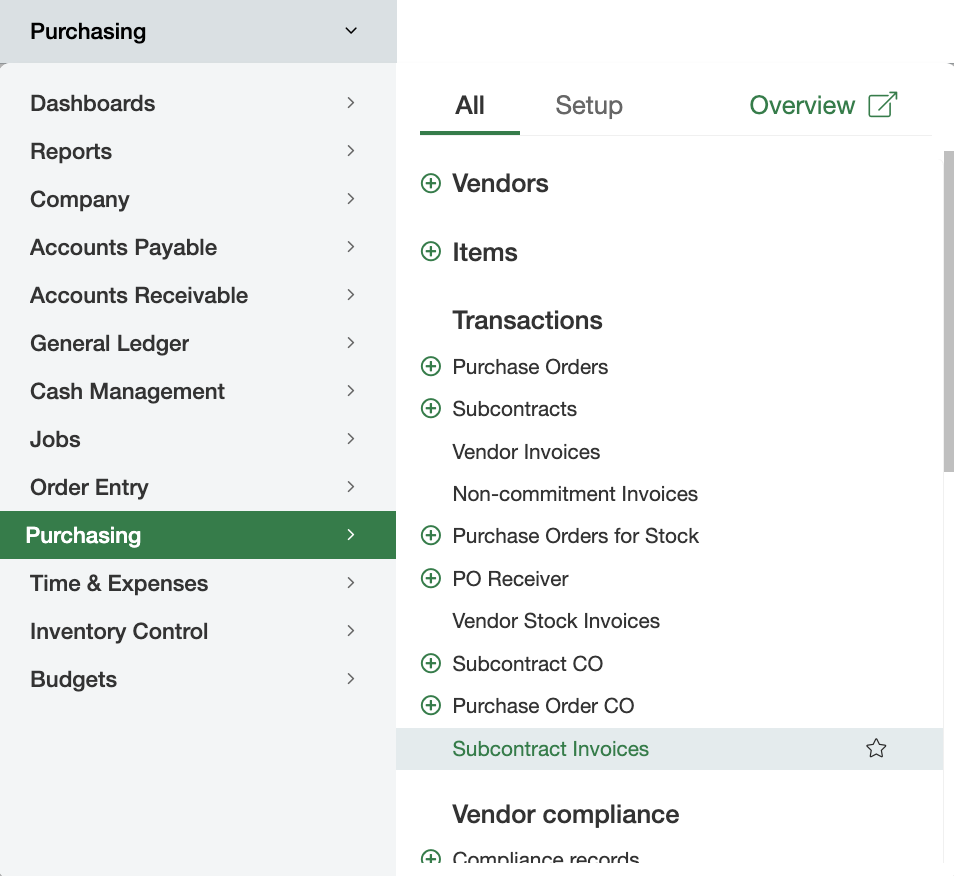Select the highlighted Purchasing menu item
The width and height of the screenshot is (954, 876).
(x=198, y=535)
